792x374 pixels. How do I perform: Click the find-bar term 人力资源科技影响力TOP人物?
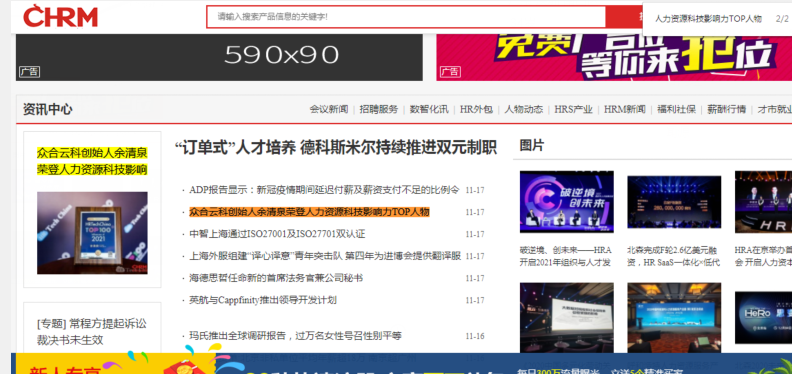click(x=708, y=19)
